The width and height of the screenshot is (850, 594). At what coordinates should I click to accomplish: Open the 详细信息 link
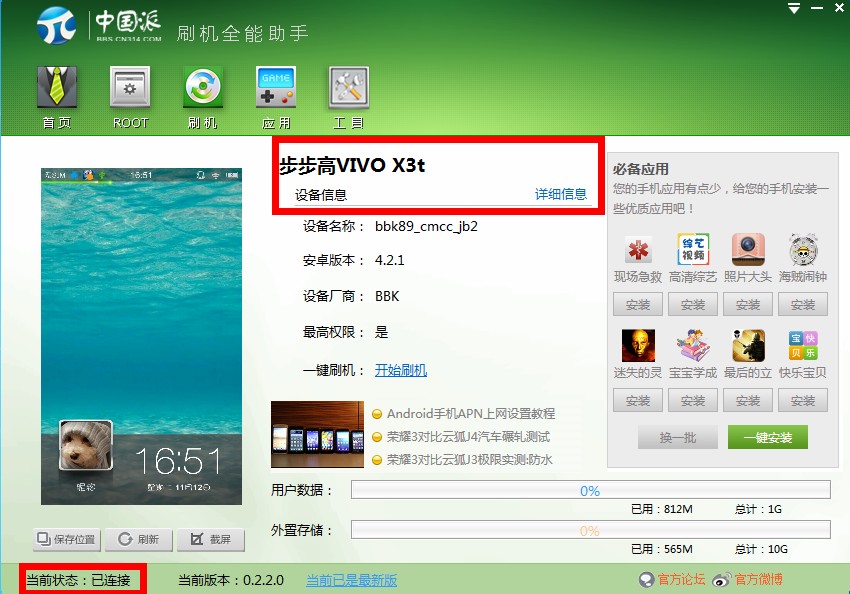pos(561,194)
